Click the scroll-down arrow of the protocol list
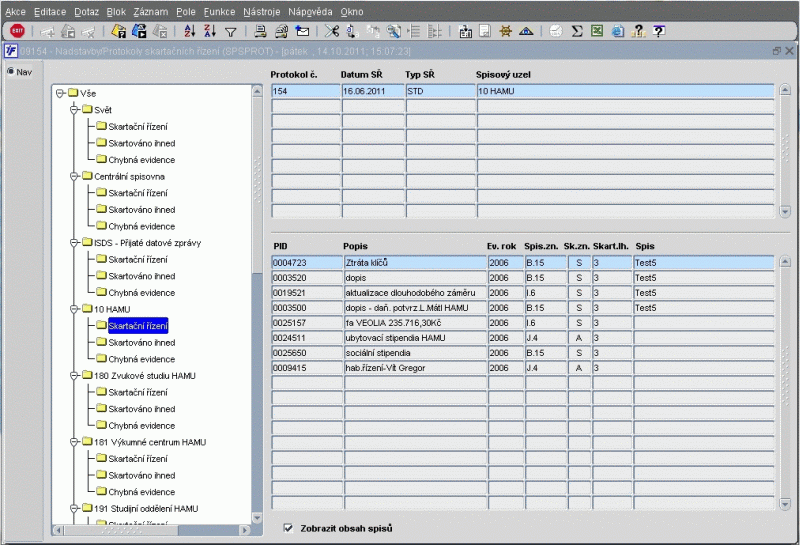Screen dimensions: 800x545 [x=785, y=211]
